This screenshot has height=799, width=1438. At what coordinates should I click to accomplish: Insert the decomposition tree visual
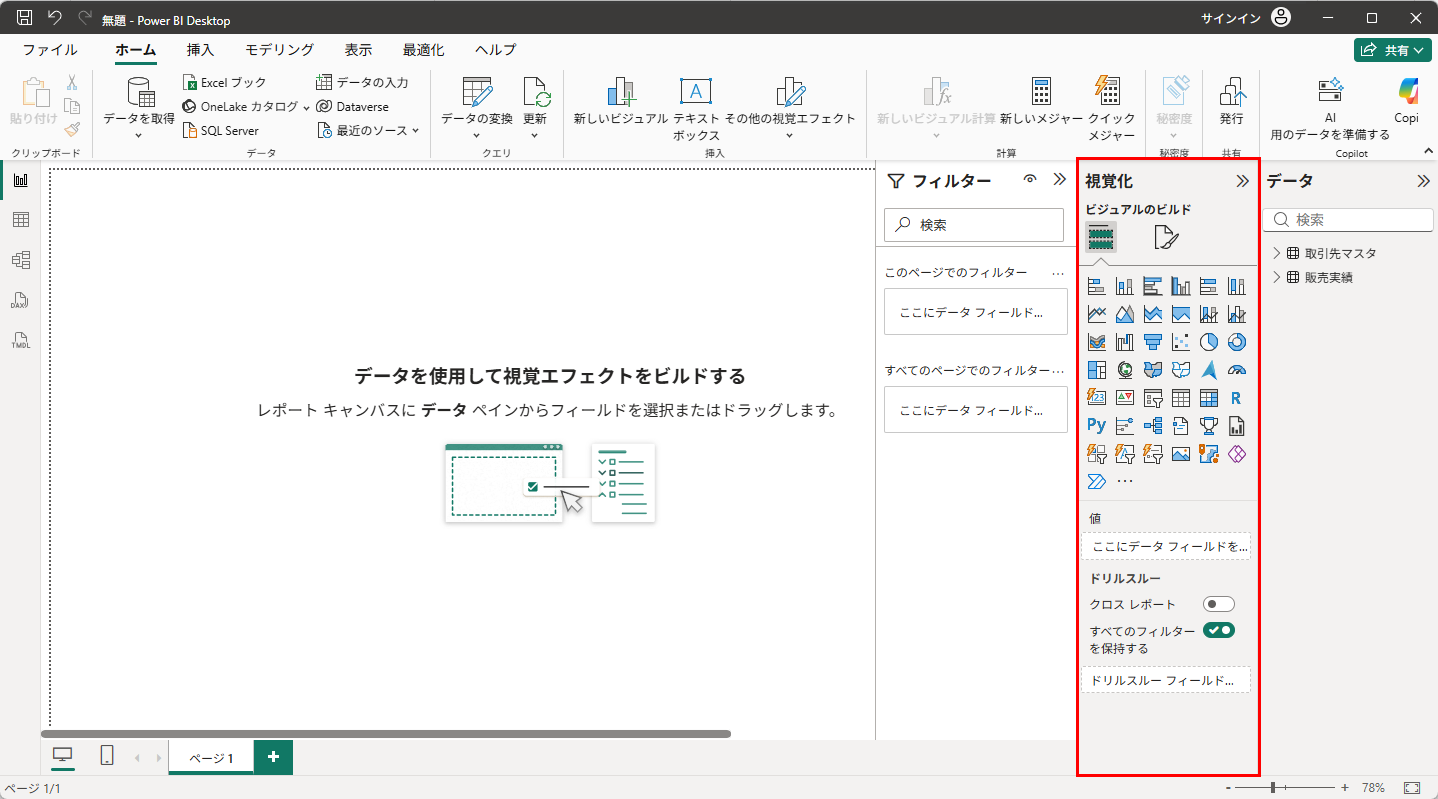tap(1153, 426)
